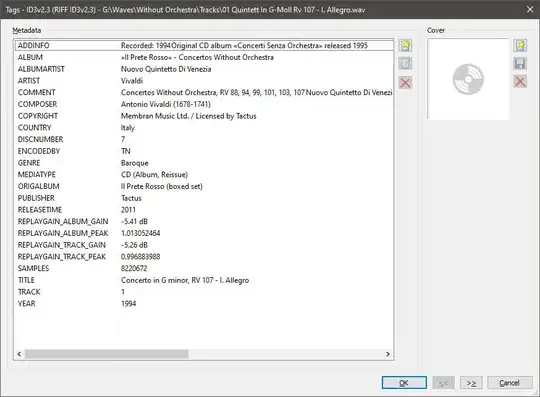Select the SAMPLES field row

point(204,268)
